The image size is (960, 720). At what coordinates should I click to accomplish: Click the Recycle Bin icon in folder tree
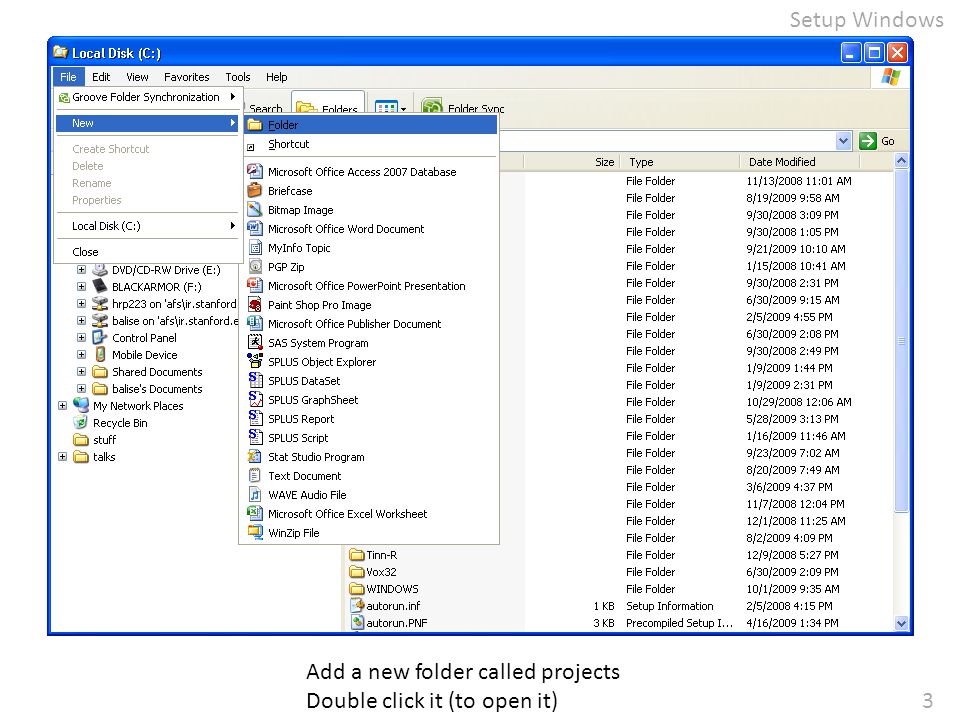click(81, 422)
